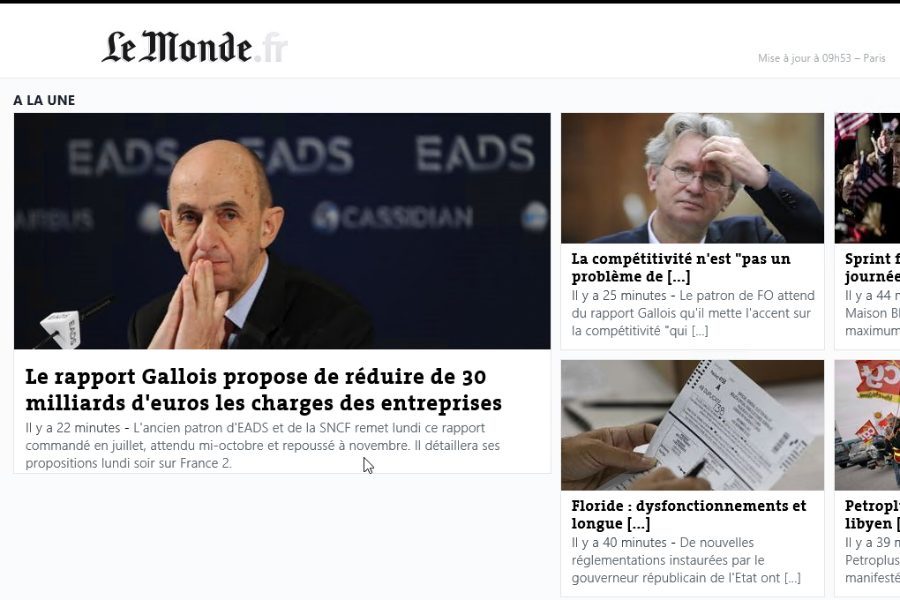Open the 'Petroplus libyen' article headline

(872, 514)
